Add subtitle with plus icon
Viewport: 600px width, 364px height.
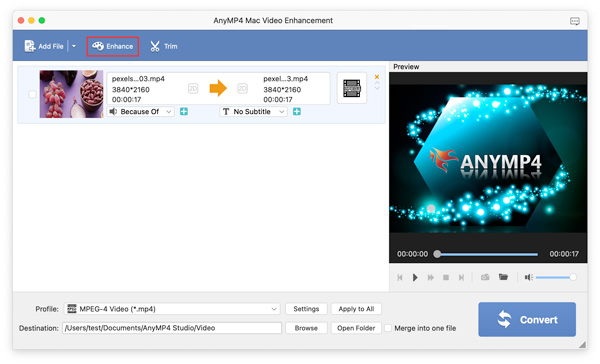(297, 111)
